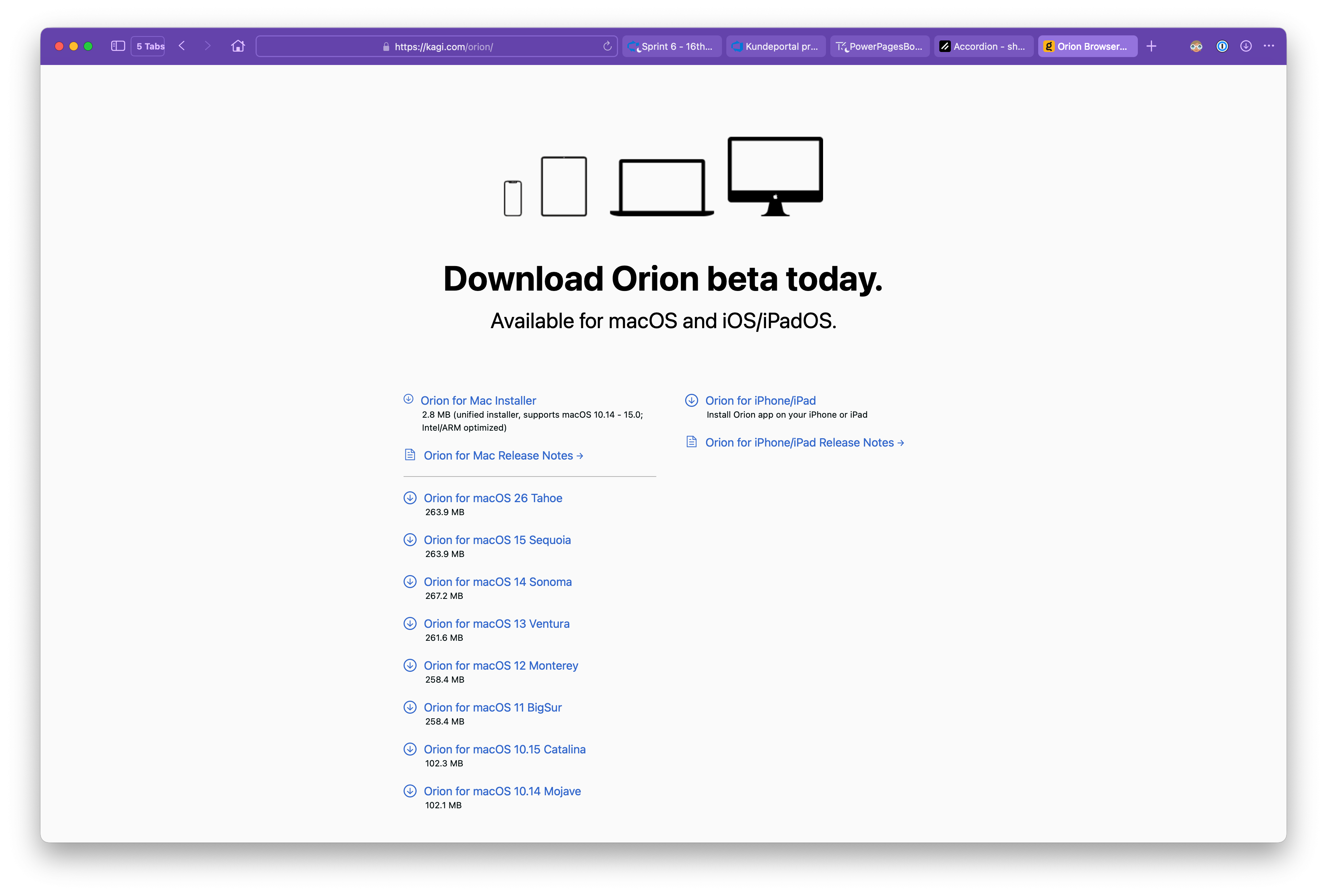The height and width of the screenshot is (896, 1327).
Task: Switch to the PowerPagesBo tab
Action: (879, 46)
